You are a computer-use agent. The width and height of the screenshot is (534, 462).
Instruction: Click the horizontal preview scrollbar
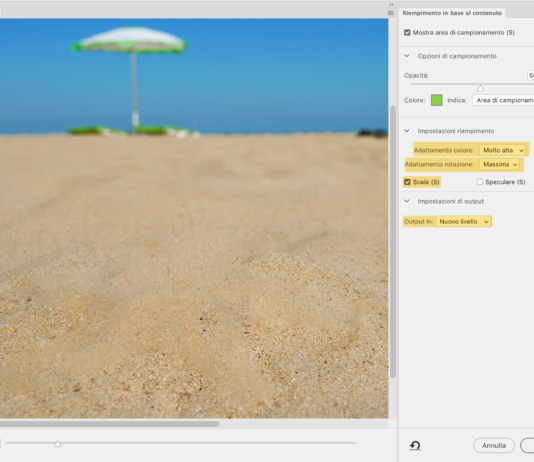(x=110, y=424)
